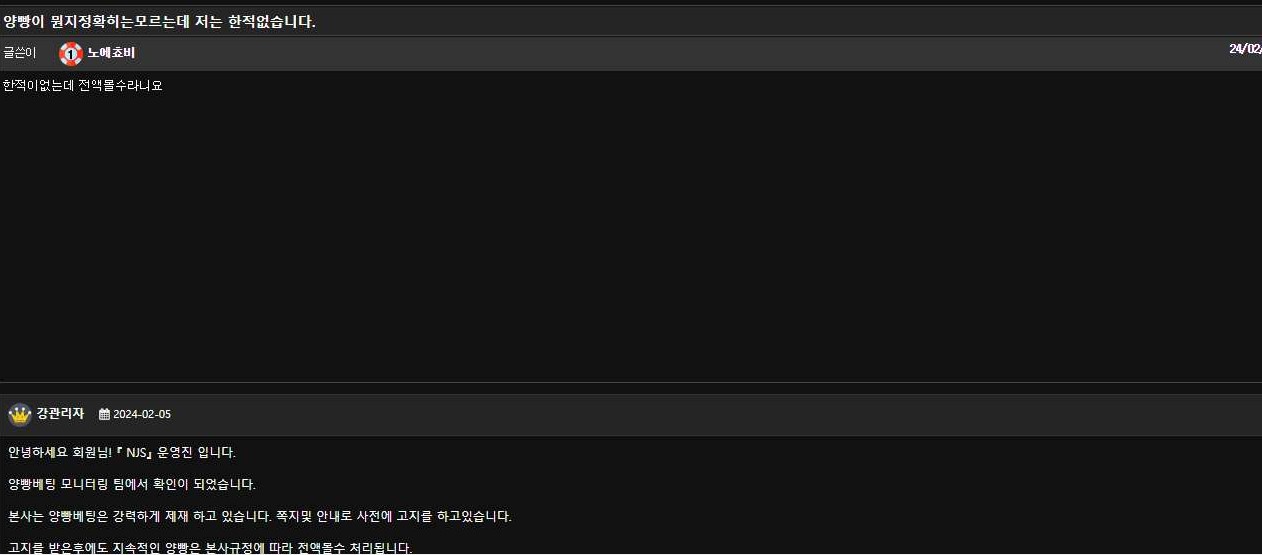This screenshot has height=555, width=1262.
Task: Click the NJS name in the greeting
Action: pyautogui.click(x=136, y=452)
